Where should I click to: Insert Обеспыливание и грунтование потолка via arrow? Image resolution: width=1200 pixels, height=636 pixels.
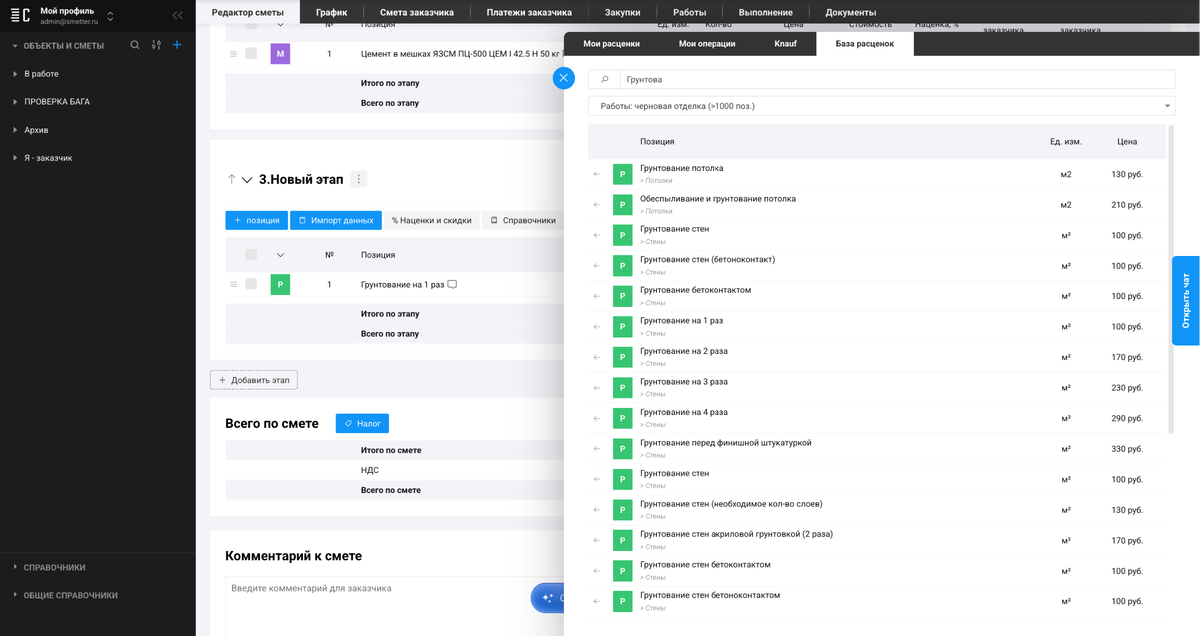pyautogui.click(x=597, y=204)
